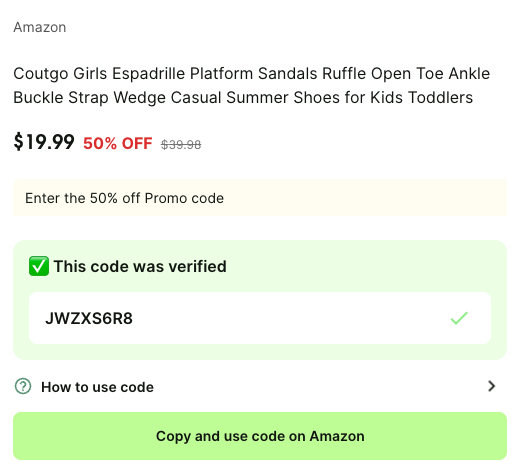Select the JWZXS6R8 promo code field
Screen dimensions: 518x473
(260, 318)
